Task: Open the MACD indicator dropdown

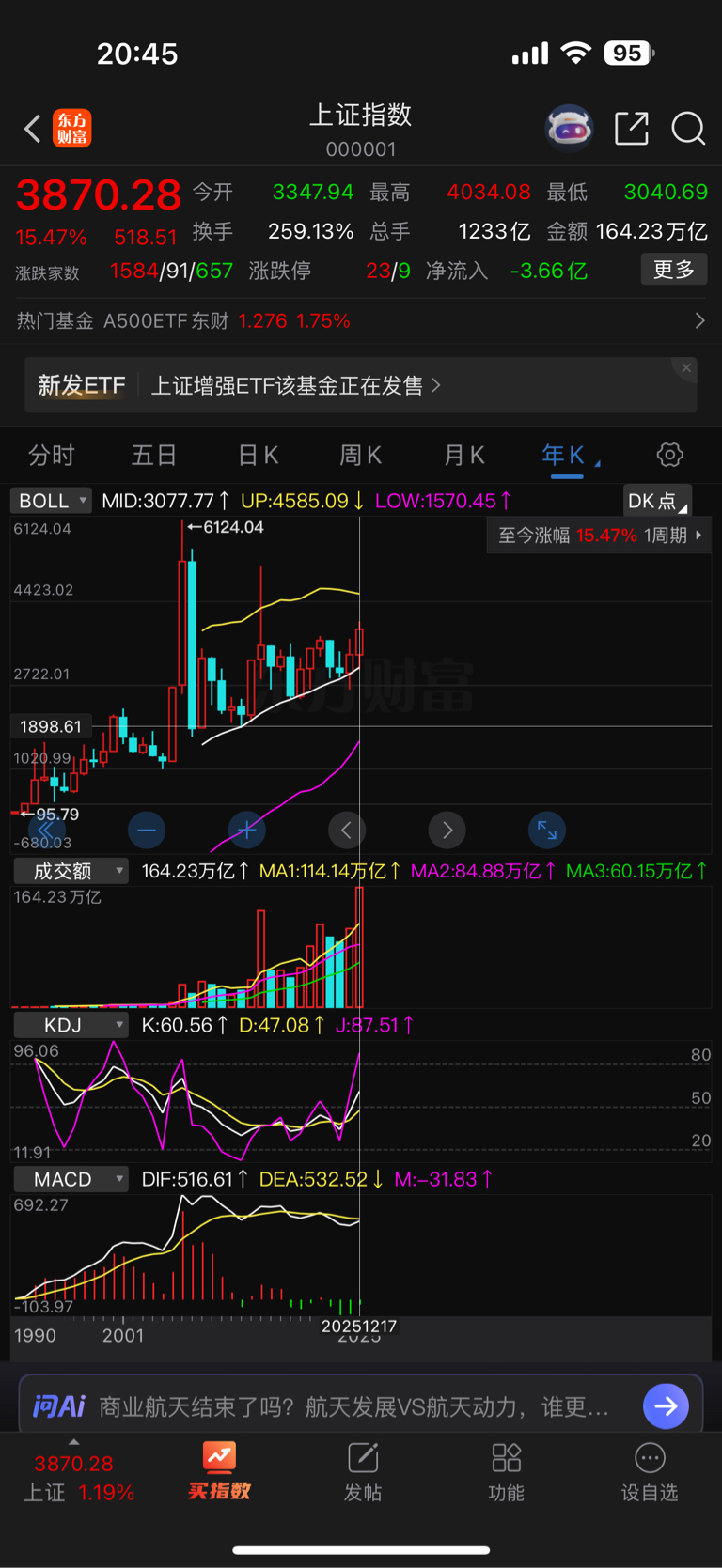Action: pos(71,1179)
